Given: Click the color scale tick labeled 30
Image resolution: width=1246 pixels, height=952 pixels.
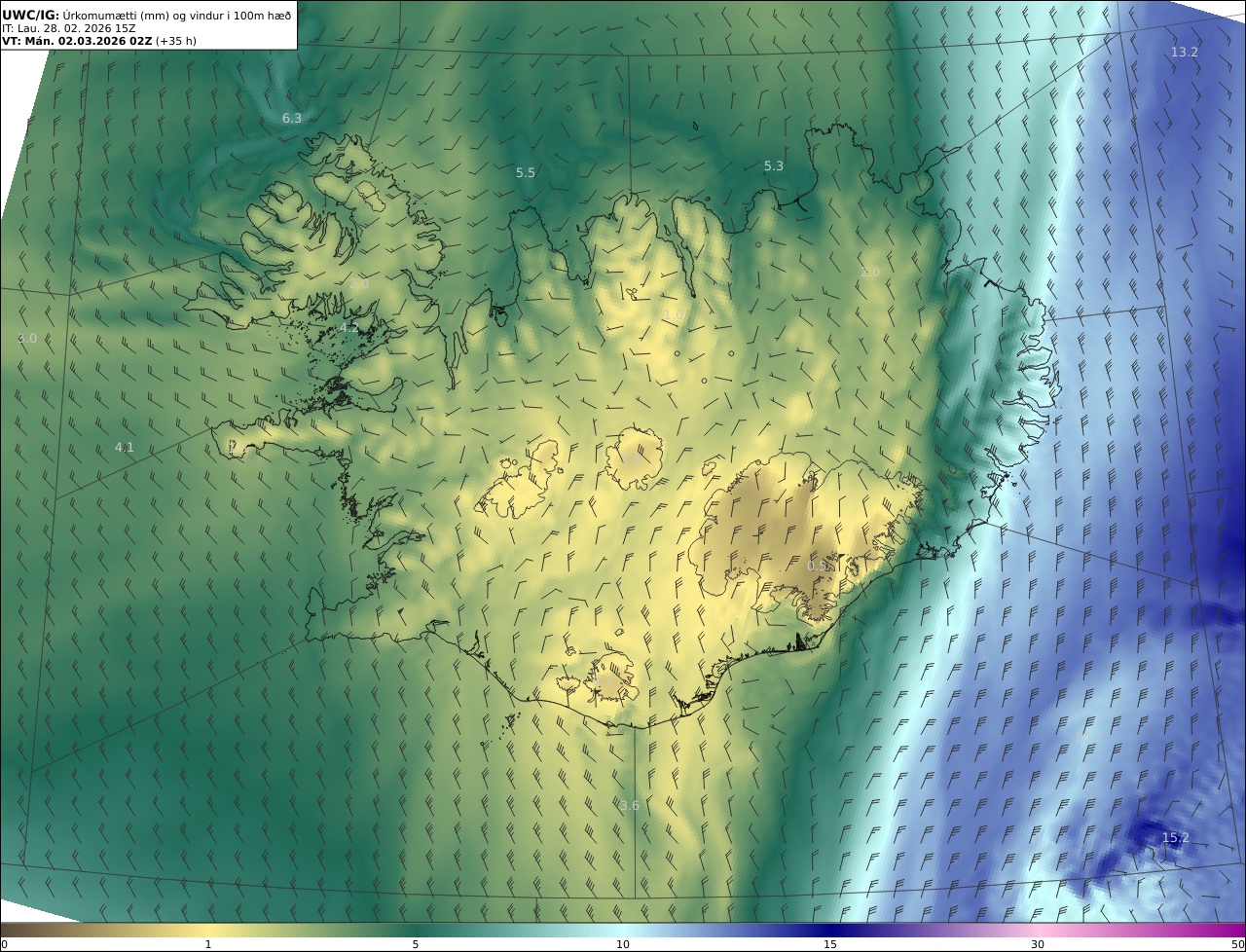Looking at the screenshot, I should tap(1038, 945).
